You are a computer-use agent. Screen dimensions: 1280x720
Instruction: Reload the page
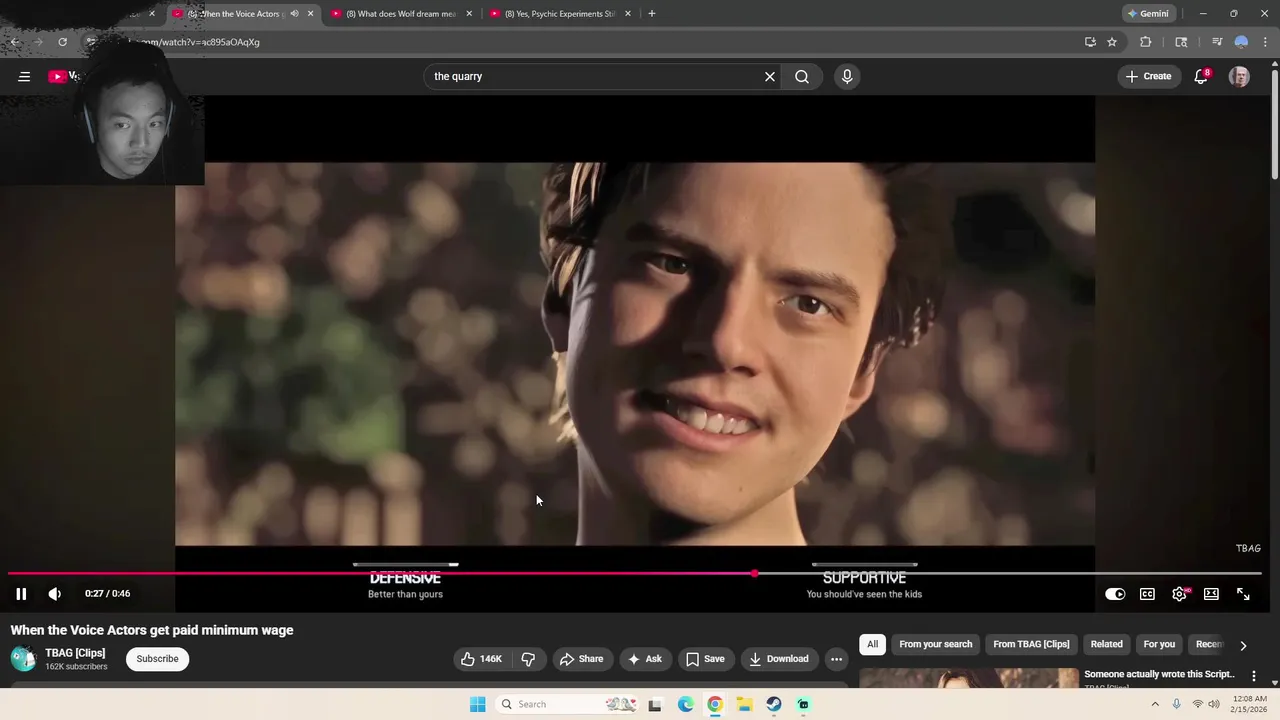(x=62, y=42)
